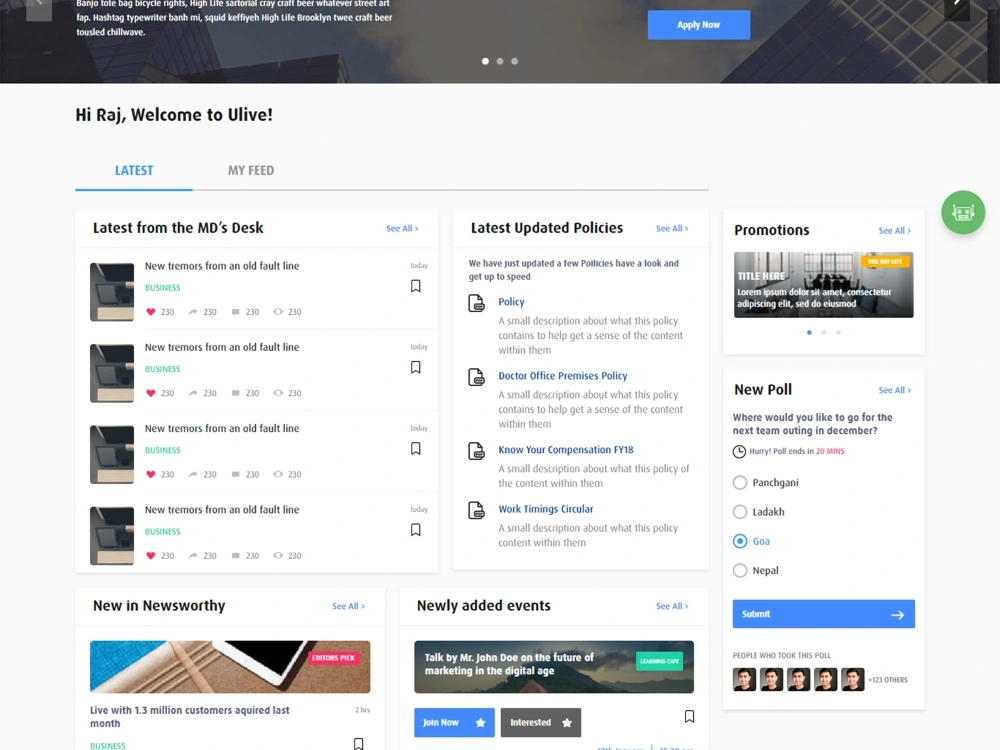Screen dimensions: 1000x750
Task: Open the Policy link
Action: coord(511,302)
